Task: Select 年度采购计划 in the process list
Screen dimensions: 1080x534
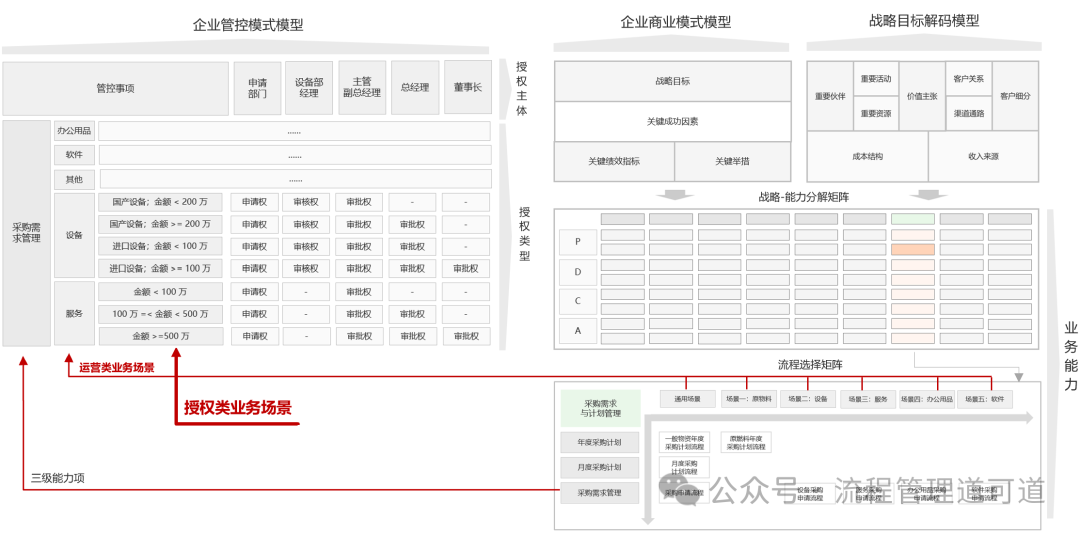Action: 599,442
